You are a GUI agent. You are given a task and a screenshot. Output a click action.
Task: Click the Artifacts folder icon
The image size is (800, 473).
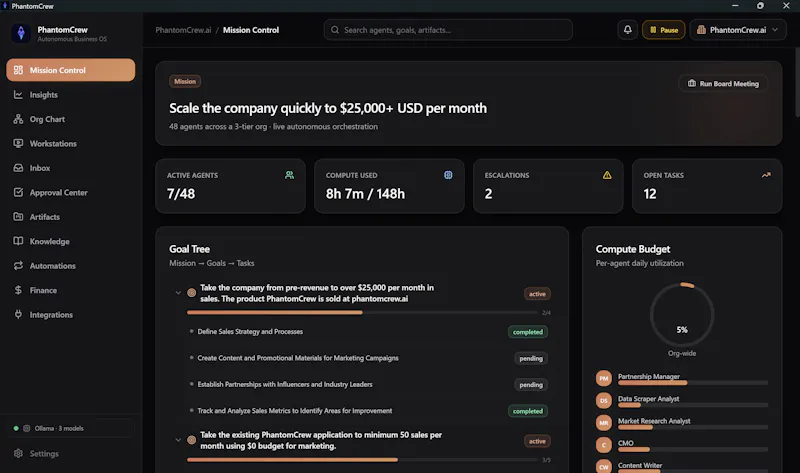[18, 217]
